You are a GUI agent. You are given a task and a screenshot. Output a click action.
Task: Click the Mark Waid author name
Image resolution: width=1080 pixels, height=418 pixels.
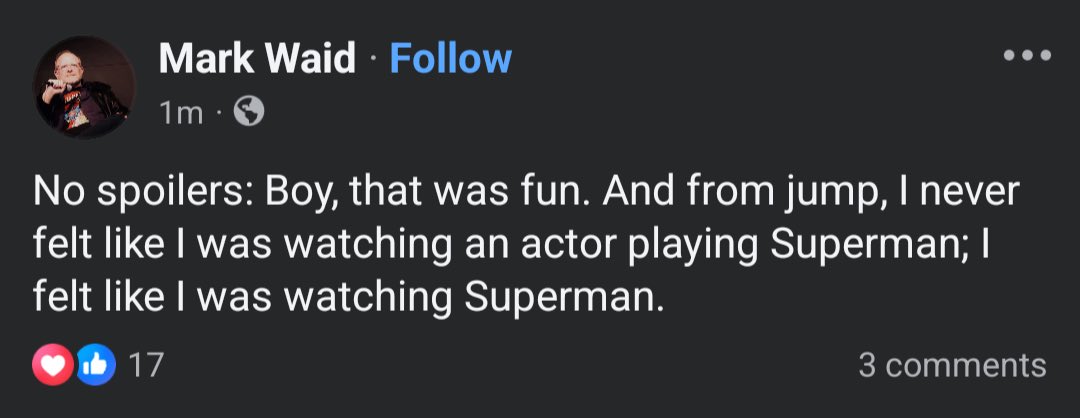[x=256, y=59]
